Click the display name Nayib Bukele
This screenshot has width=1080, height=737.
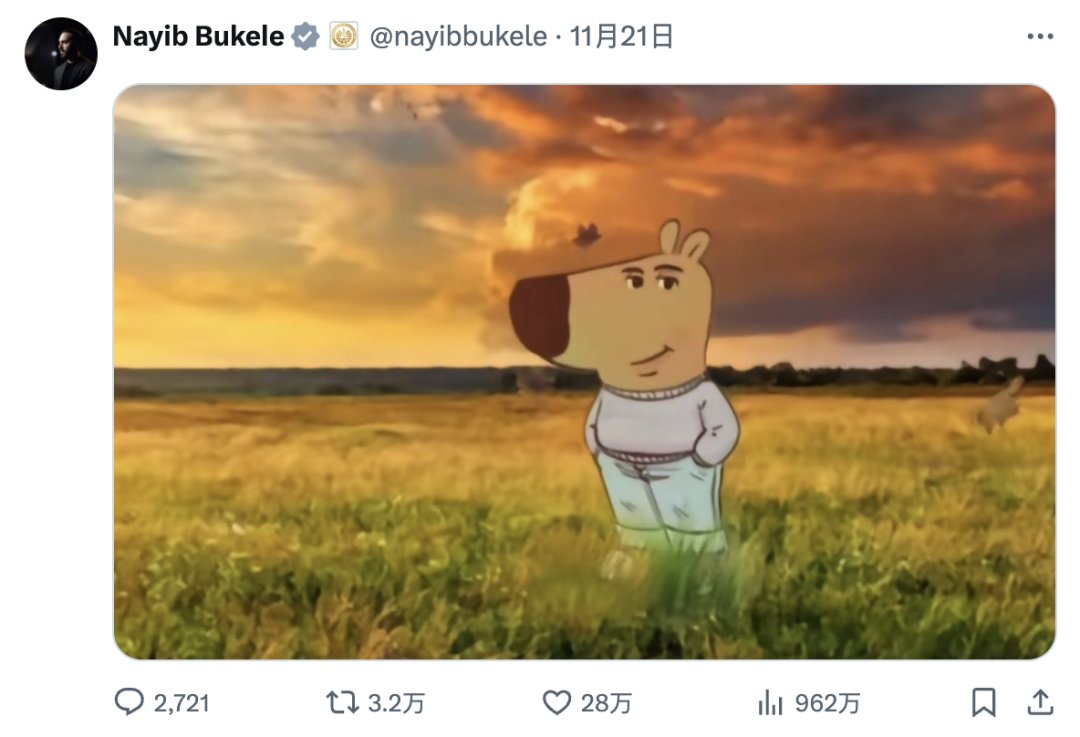(x=198, y=37)
